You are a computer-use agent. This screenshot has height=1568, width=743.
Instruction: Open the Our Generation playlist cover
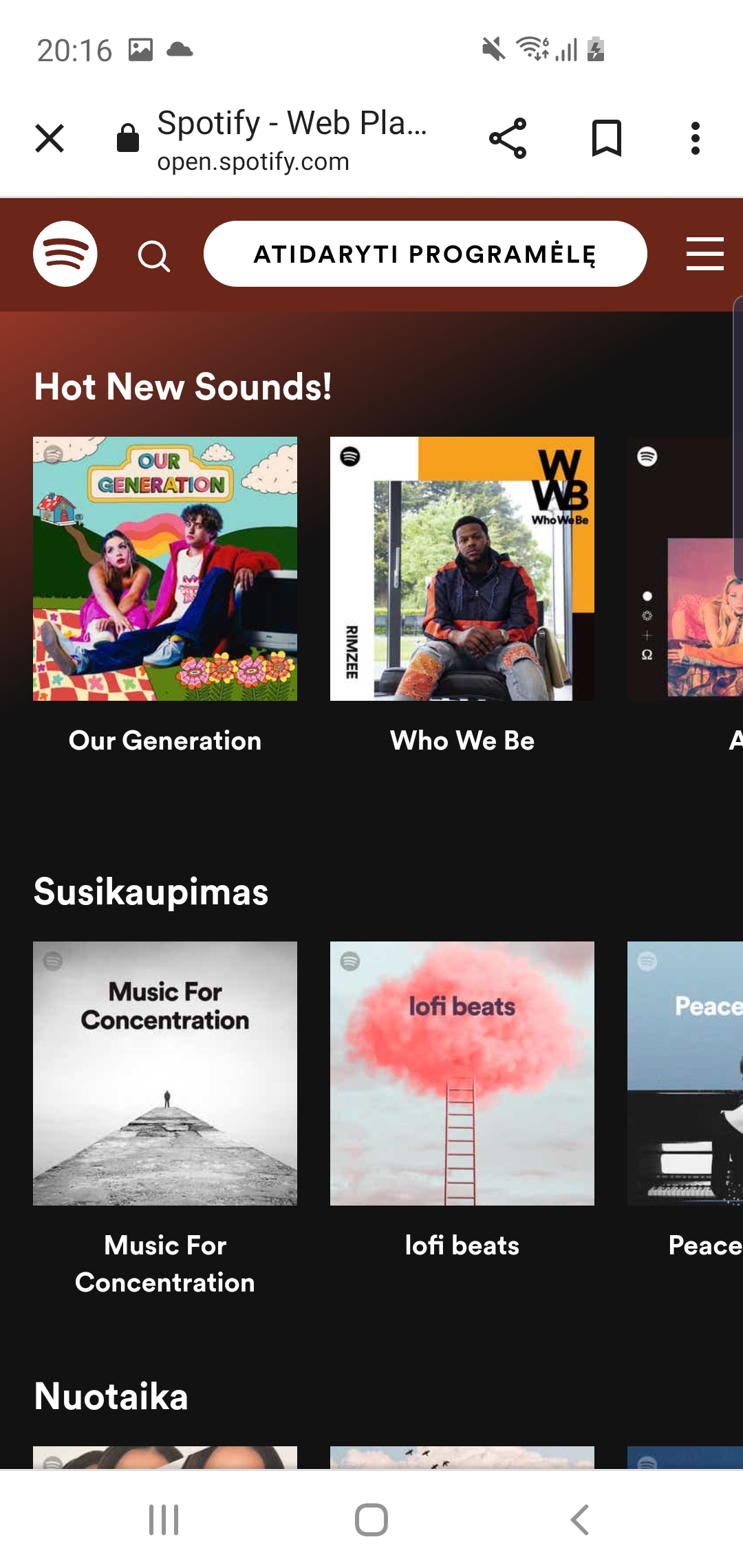(x=165, y=569)
